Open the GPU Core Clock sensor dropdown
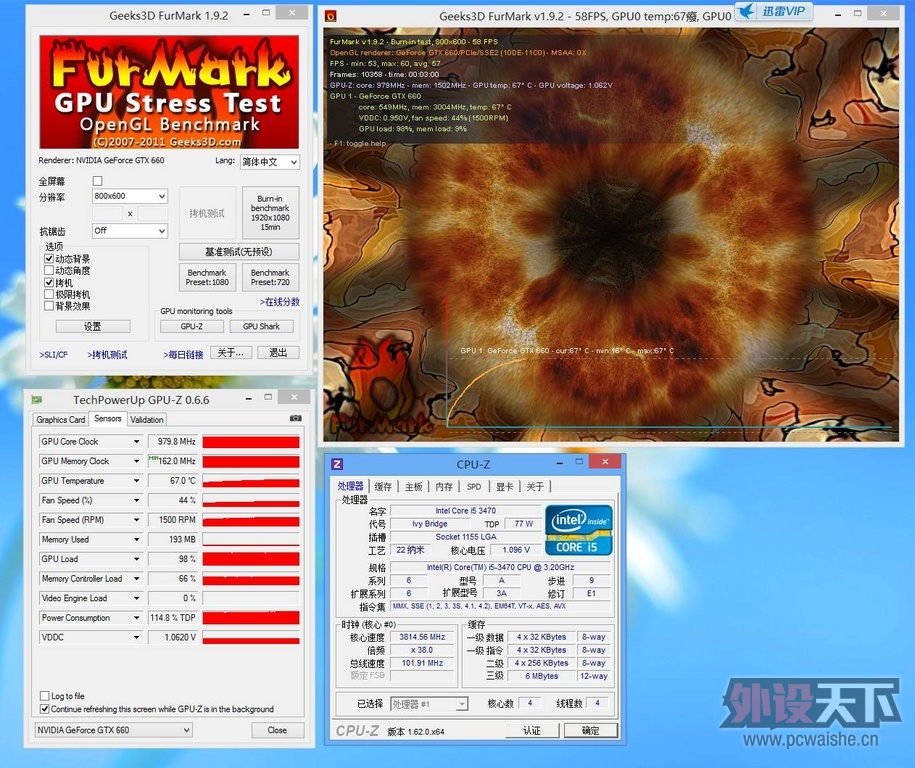The image size is (915, 768). 136,442
